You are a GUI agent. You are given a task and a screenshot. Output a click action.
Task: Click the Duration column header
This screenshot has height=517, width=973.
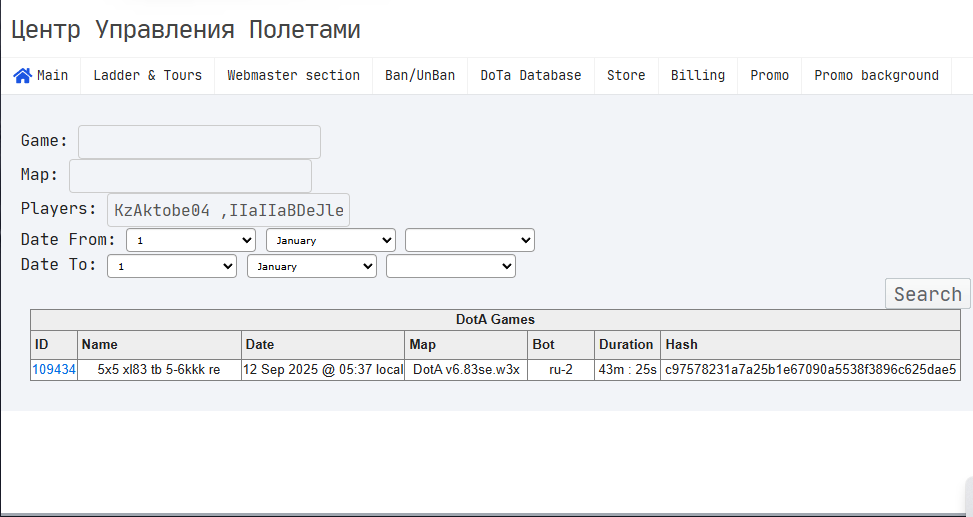tap(626, 344)
